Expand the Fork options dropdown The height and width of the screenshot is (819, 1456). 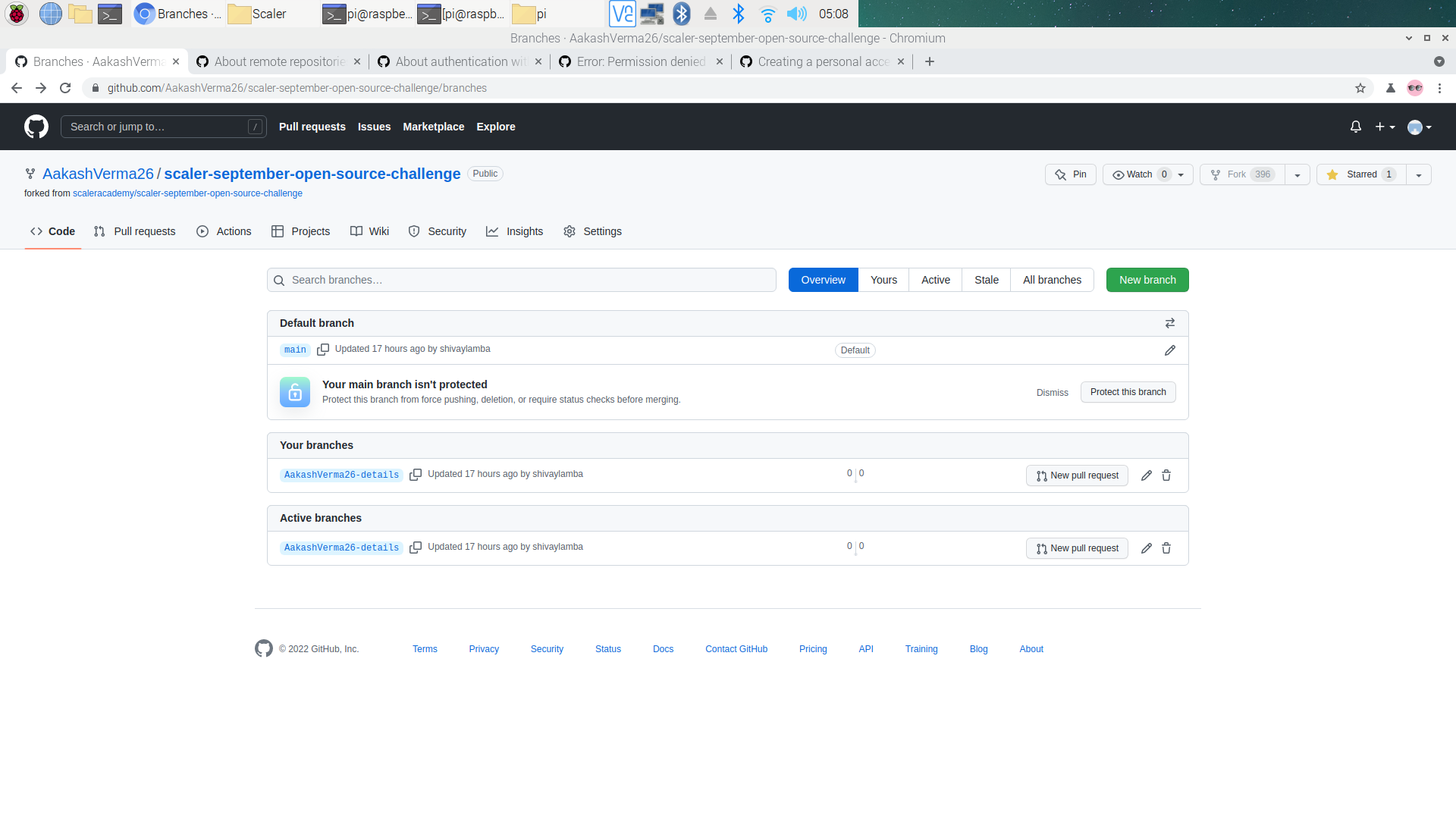coord(1298,174)
